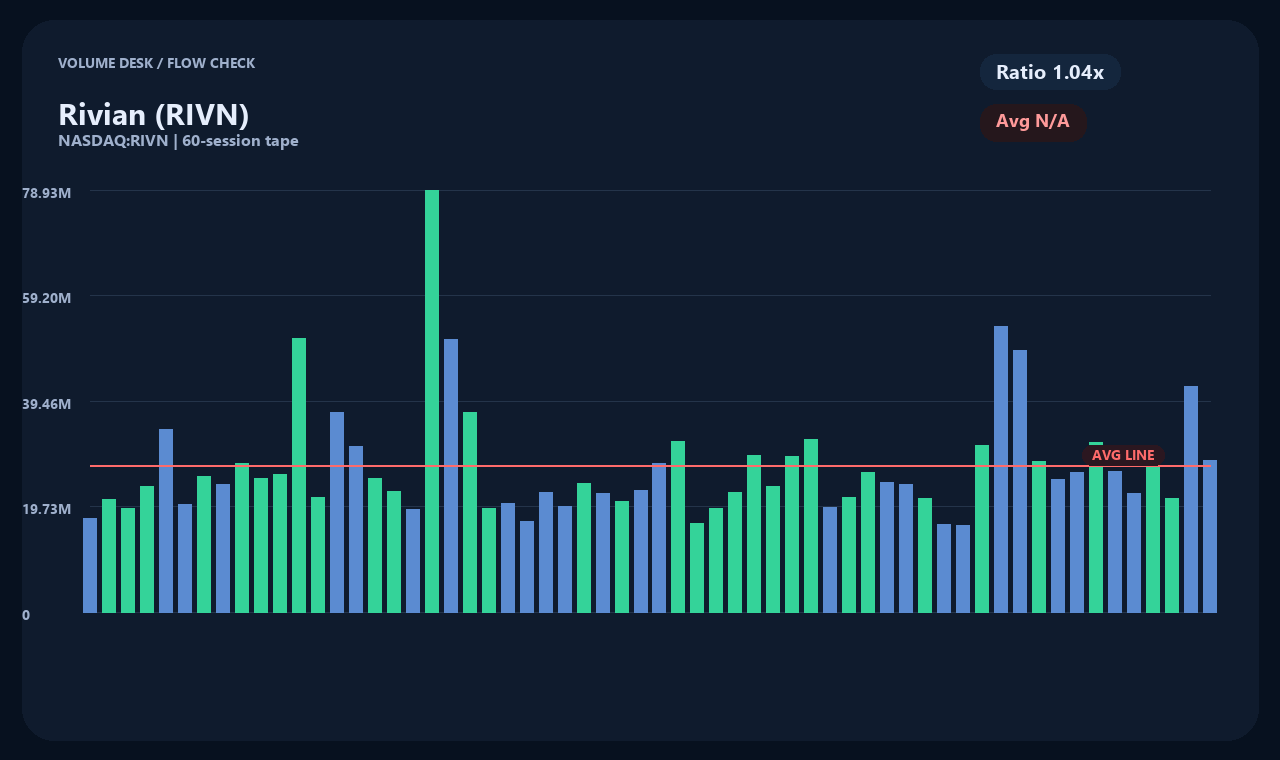
Task: Select the tallest blue volume bar
Action: [1001, 469]
